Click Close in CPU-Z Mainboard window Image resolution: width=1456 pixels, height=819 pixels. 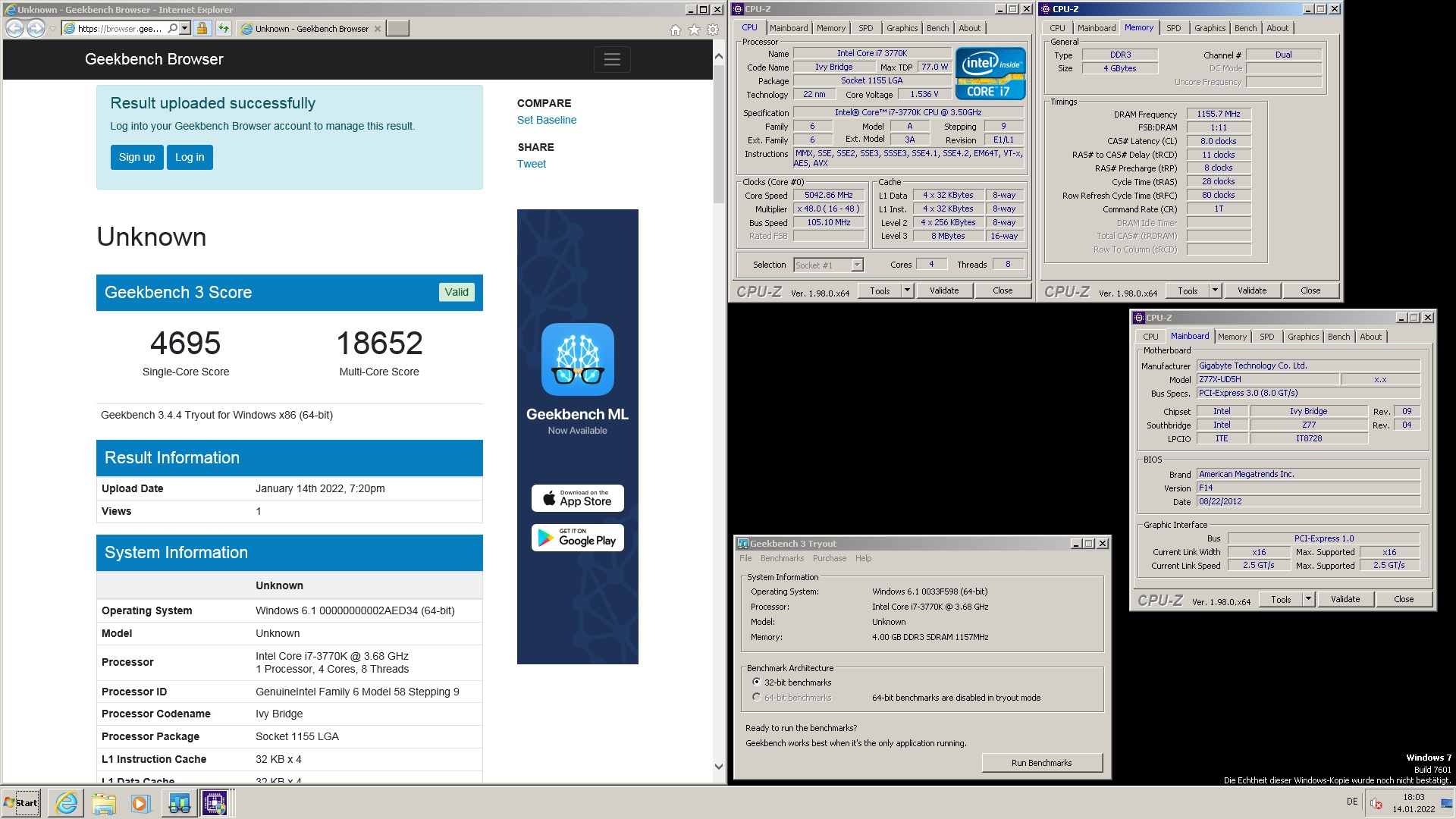pyautogui.click(x=1404, y=599)
